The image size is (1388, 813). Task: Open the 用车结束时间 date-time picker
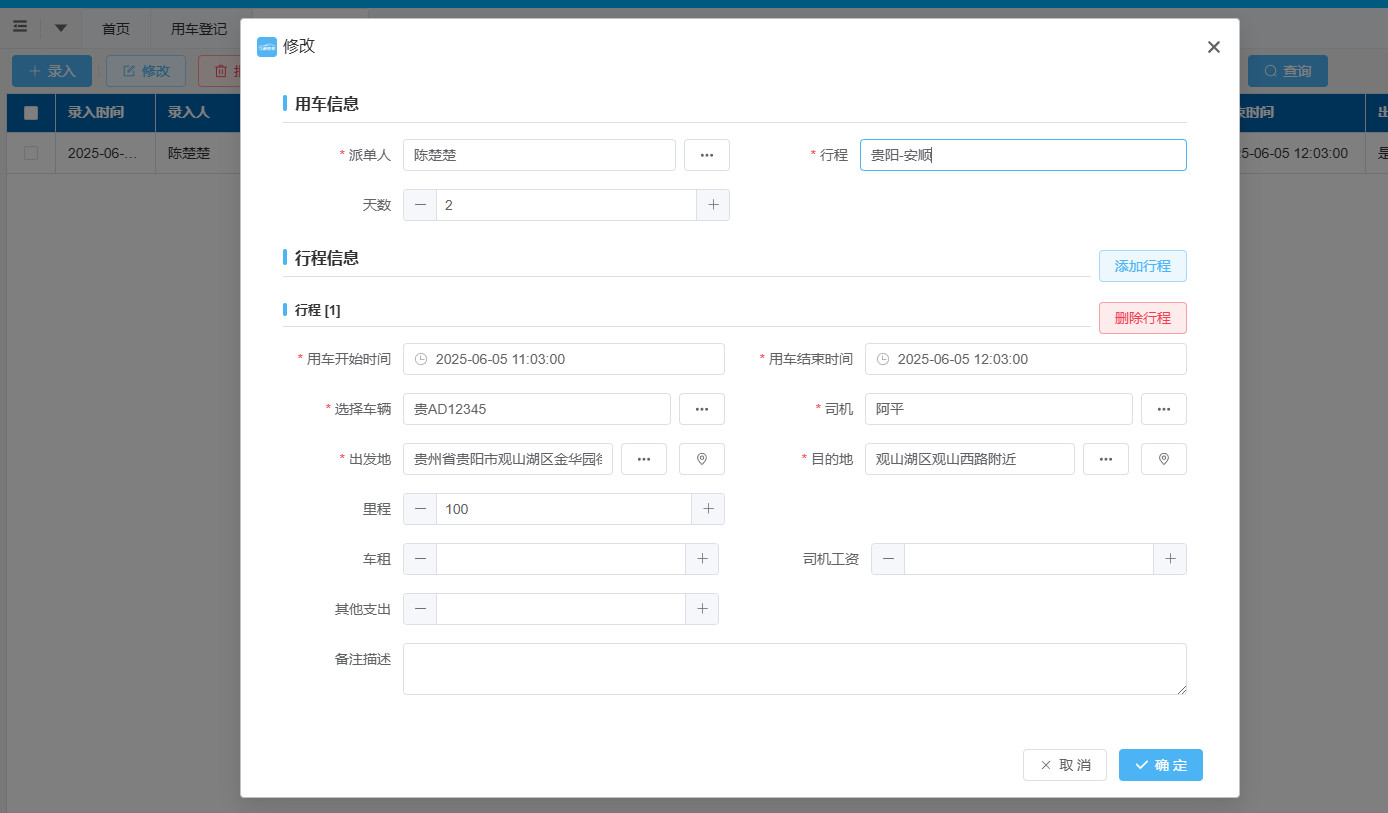coord(1025,359)
